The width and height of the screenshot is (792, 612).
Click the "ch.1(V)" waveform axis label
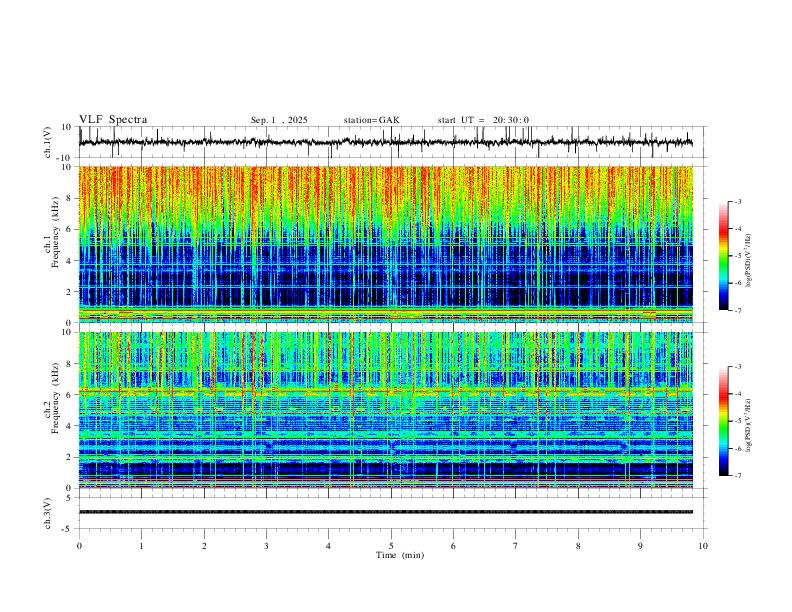tap(48, 142)
